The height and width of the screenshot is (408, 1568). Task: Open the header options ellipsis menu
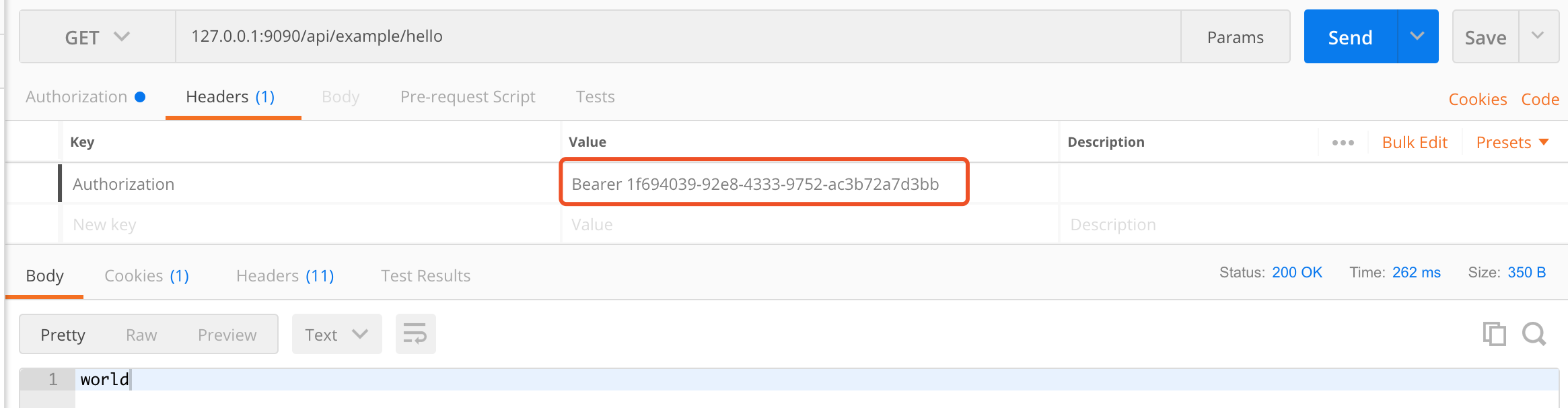point(1343,142)
